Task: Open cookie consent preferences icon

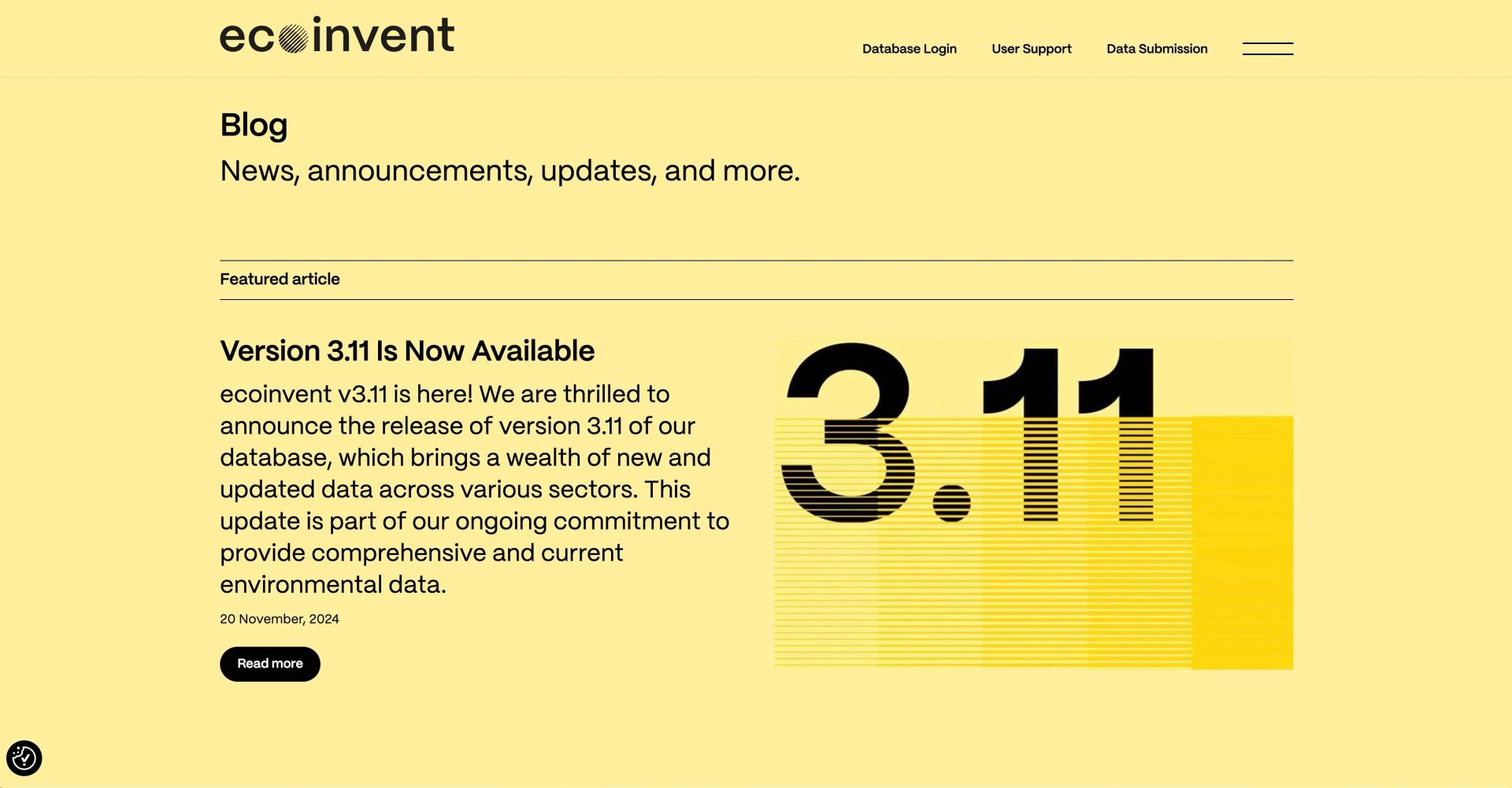Action: click(x=24, y=758)
